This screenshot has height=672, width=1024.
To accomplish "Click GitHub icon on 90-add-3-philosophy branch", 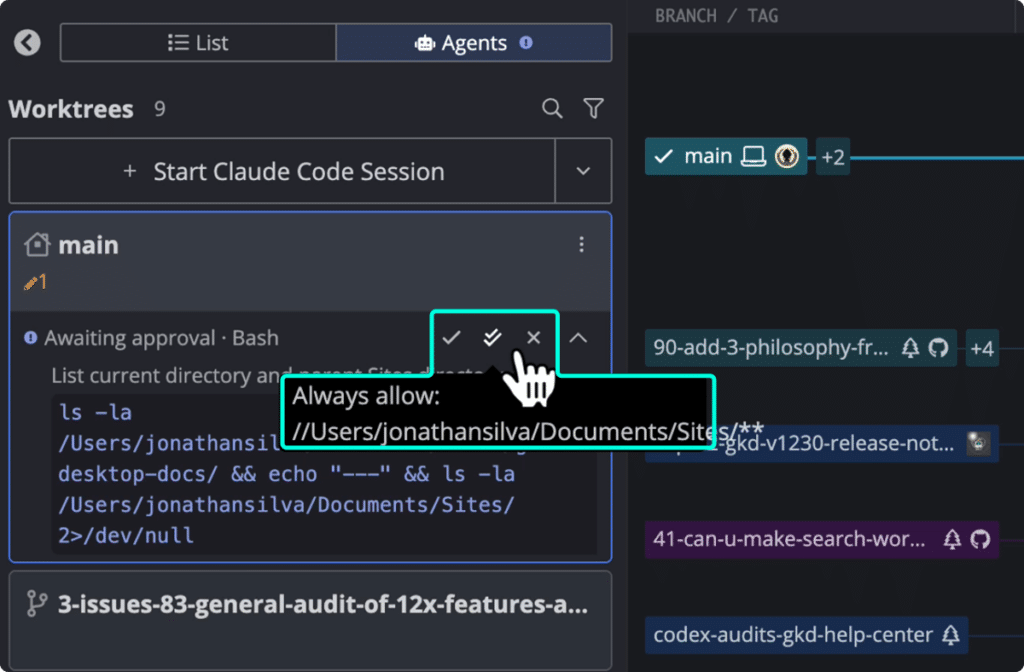I will (938, 348).
